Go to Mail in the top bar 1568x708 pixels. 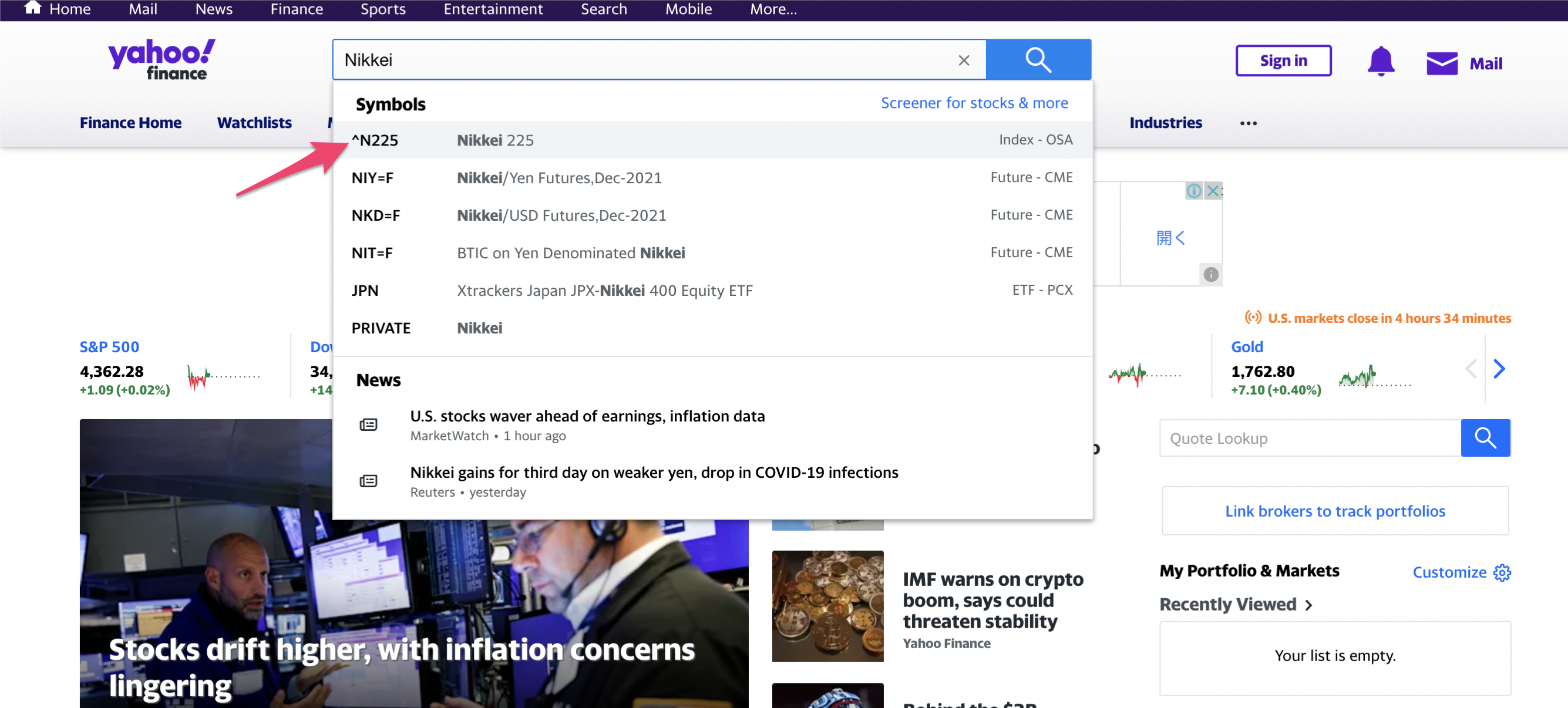(143, 9)
